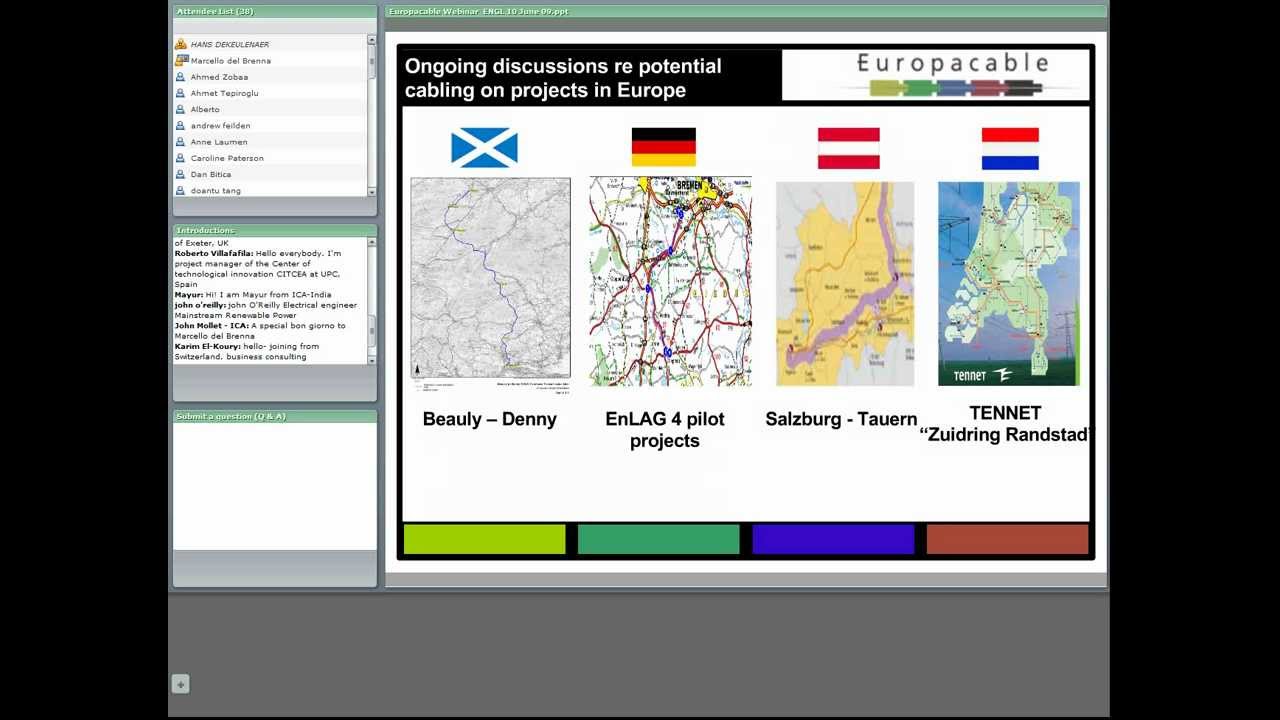Select attendee name Dan Bitica

click(x=211, y=174)
